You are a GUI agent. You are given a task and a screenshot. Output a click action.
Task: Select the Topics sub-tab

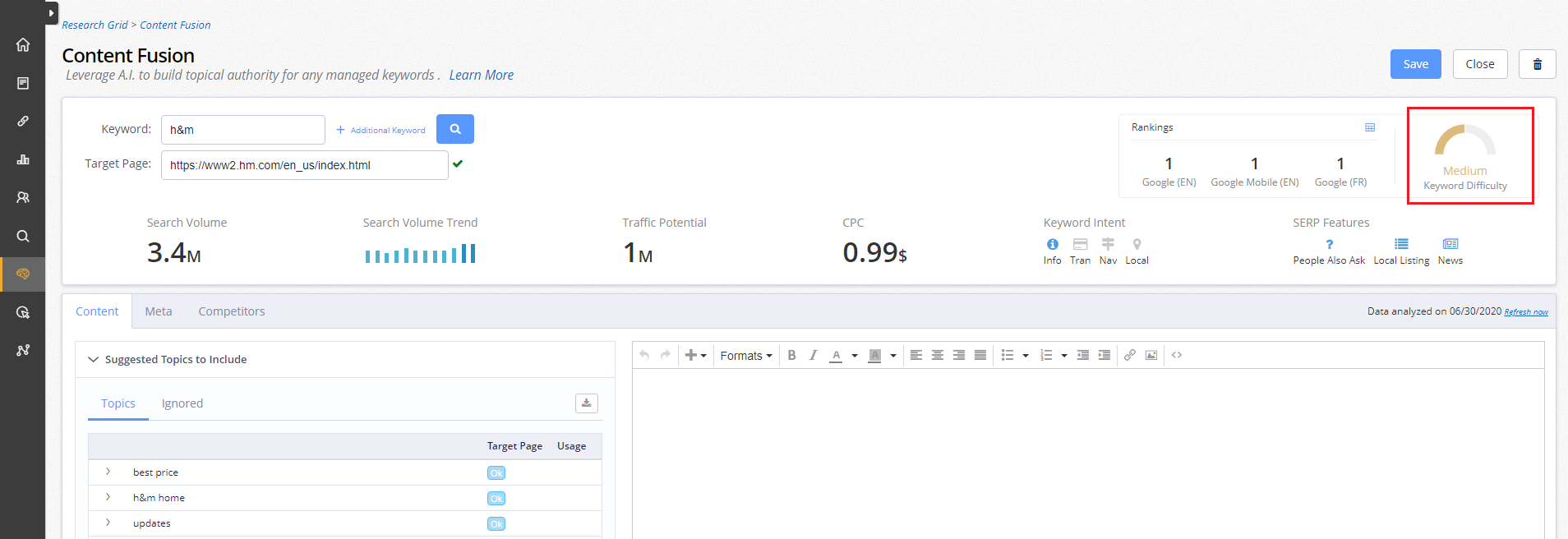tap(118, 403)
